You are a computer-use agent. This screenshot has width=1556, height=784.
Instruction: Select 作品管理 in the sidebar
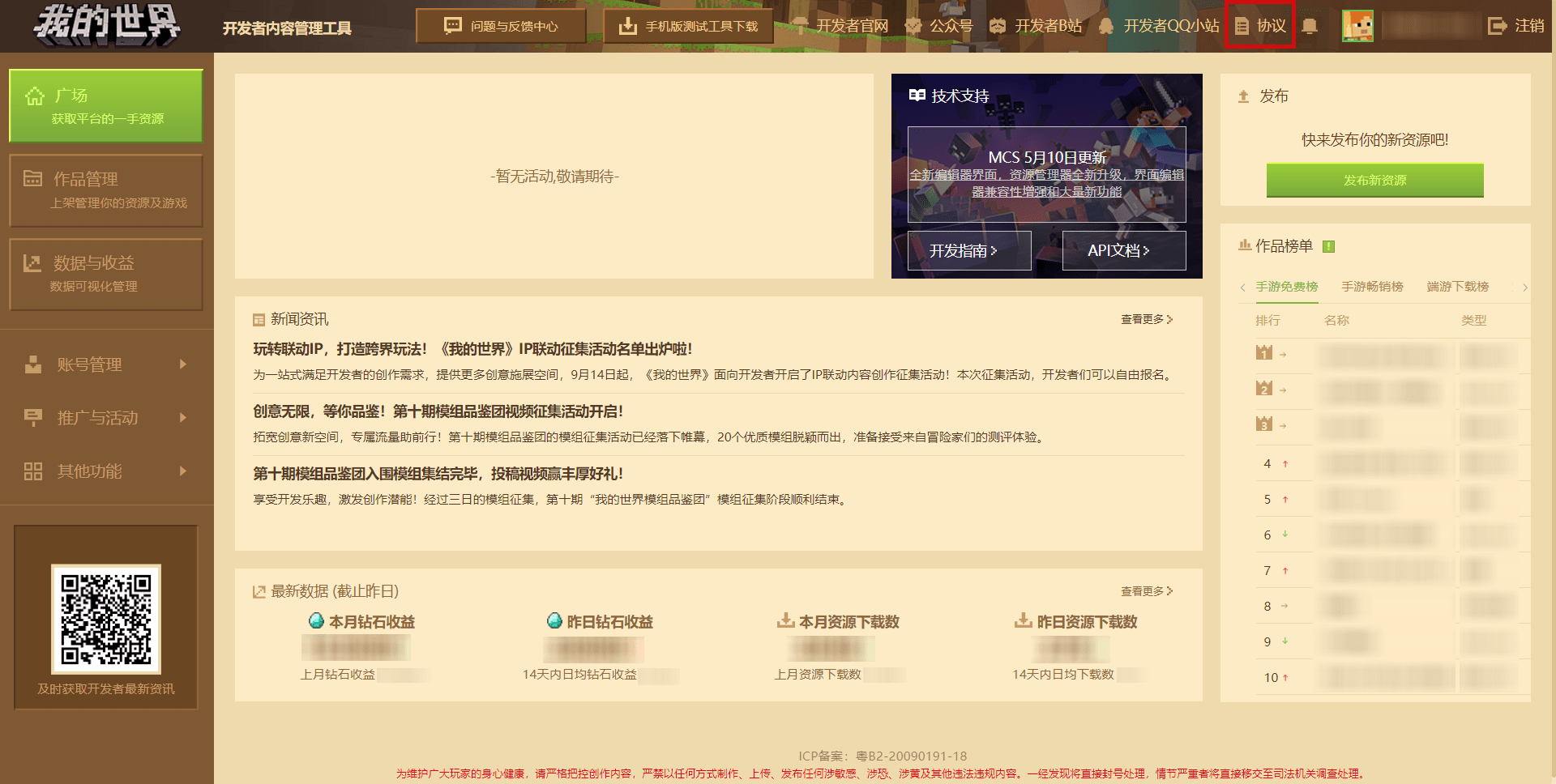click(x=106, y=190)
